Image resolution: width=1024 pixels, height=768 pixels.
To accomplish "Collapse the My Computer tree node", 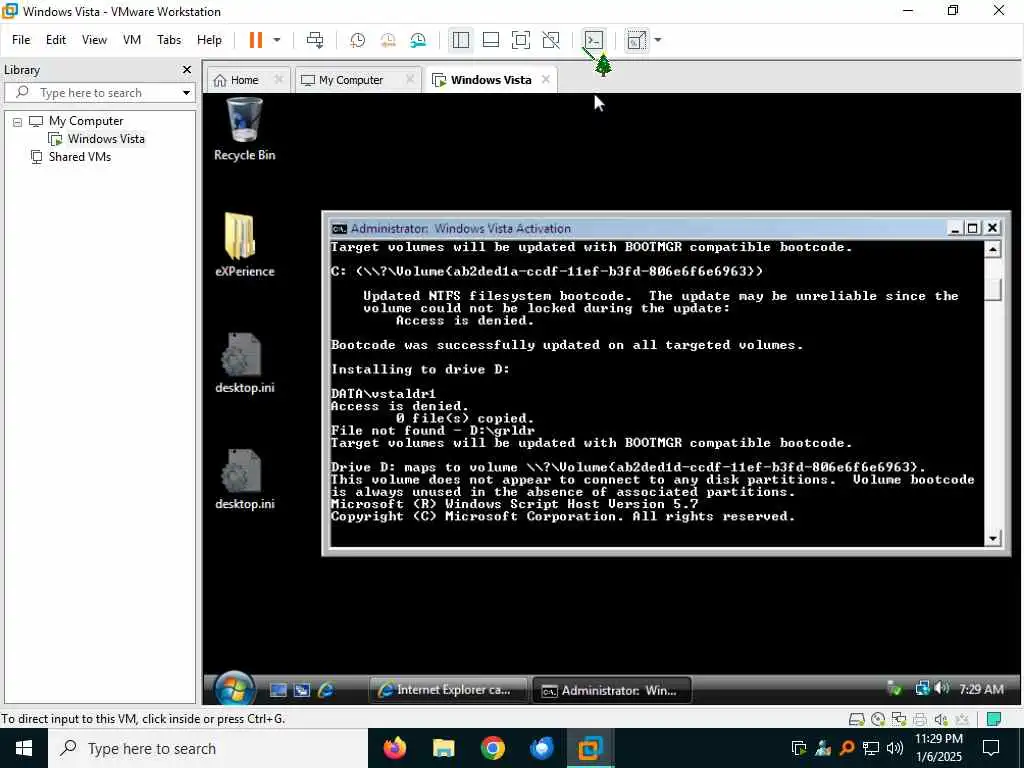I will (18, 121).
